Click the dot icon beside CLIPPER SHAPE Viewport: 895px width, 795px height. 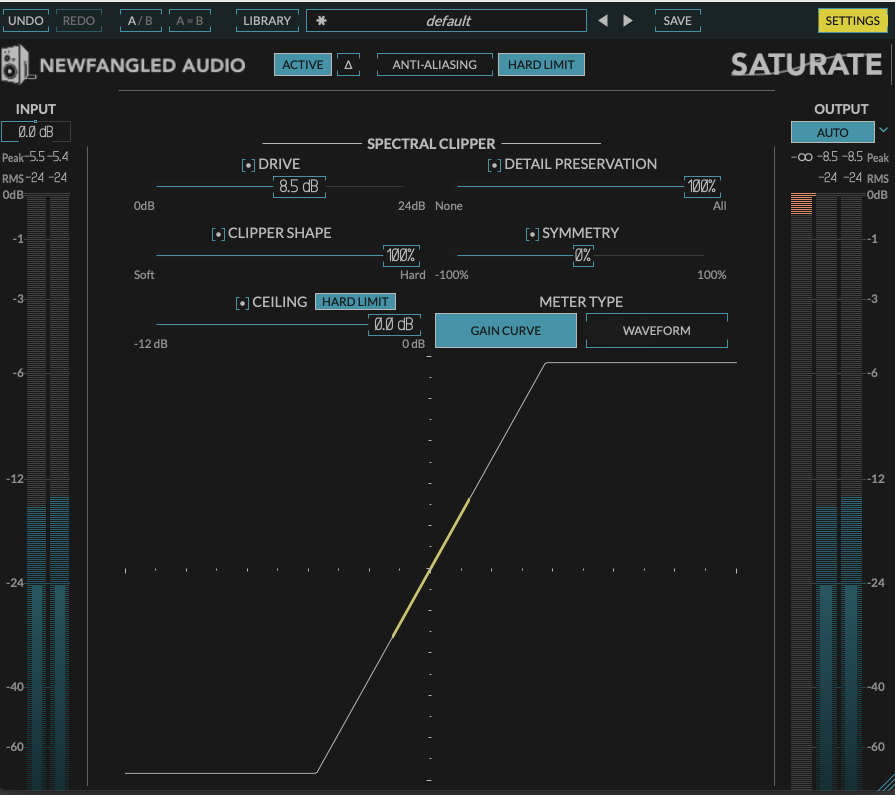[217, 233]
